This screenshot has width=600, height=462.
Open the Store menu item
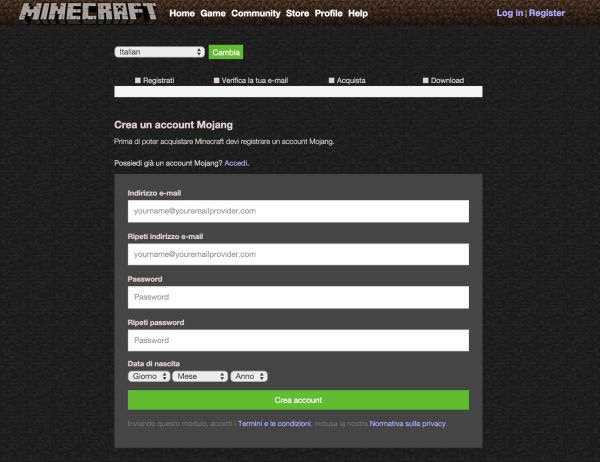pos(297,13)
